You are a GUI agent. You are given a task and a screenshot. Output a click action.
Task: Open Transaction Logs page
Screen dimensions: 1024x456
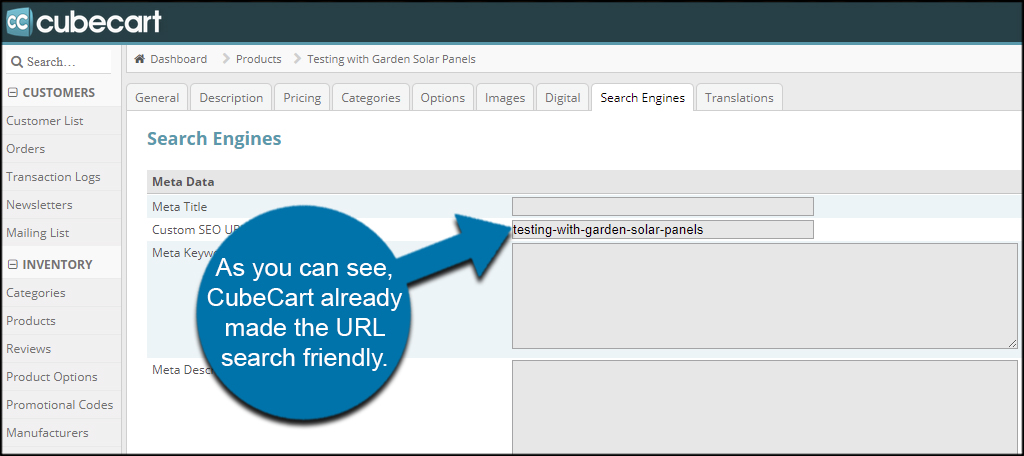pyautogui.click(x=54, y=176)
